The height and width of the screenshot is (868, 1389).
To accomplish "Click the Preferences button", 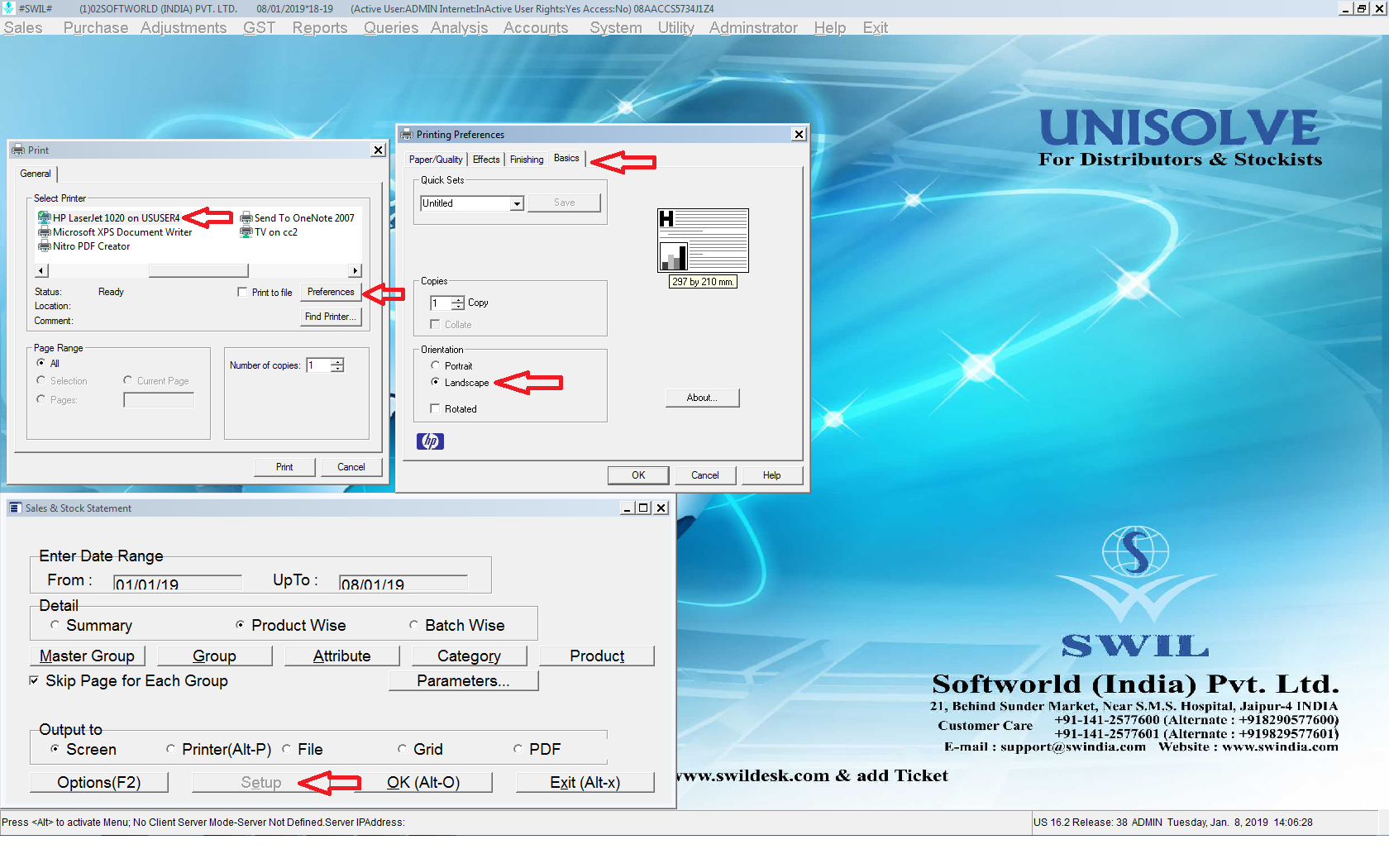I will (331, 292).
